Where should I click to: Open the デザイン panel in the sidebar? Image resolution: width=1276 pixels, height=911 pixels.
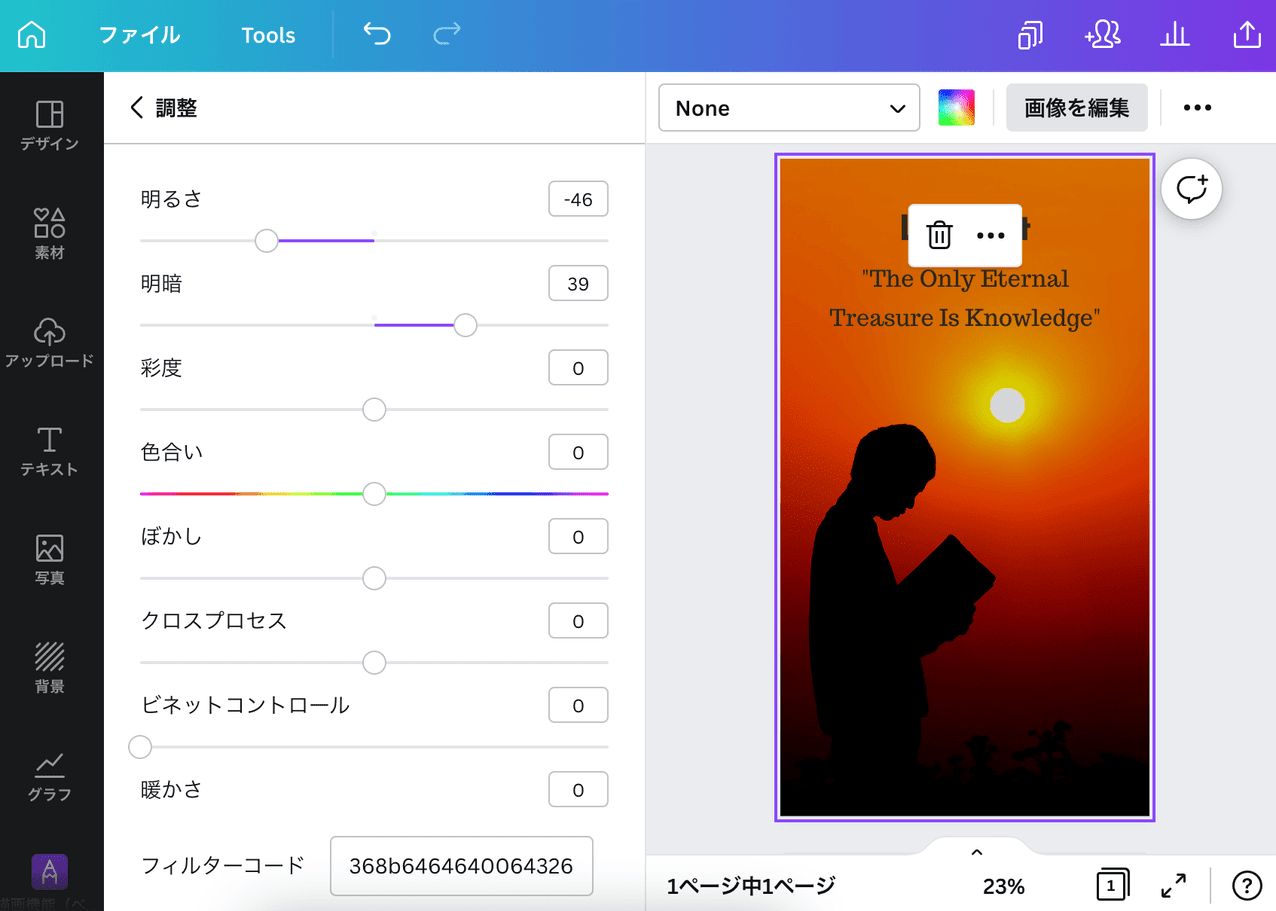(x=51, y=127)
